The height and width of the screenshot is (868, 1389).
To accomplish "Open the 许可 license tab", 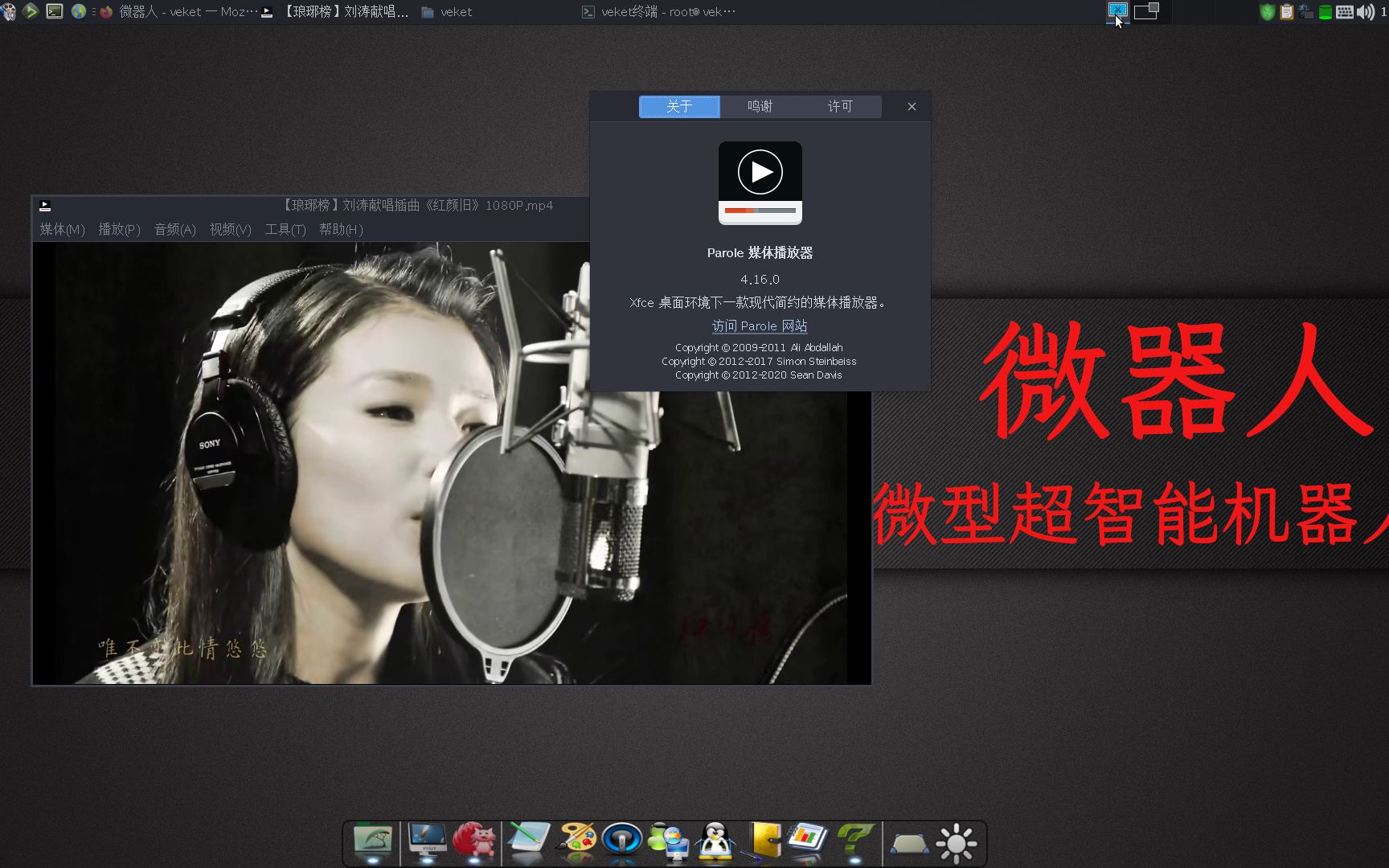I will click(x=840, y=106).
